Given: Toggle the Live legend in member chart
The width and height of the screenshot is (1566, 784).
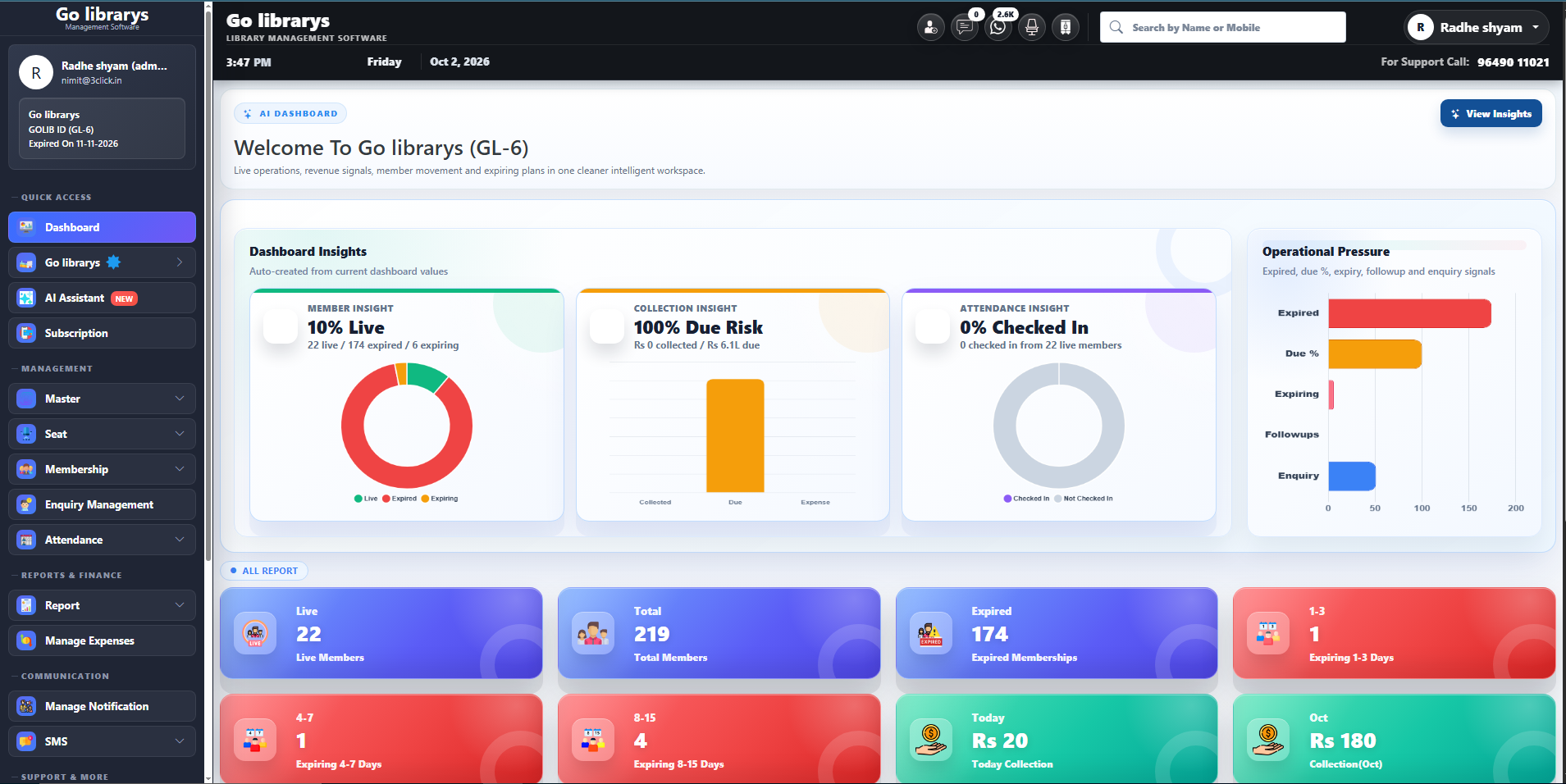Looking at the screenshot, I should 366,499.
